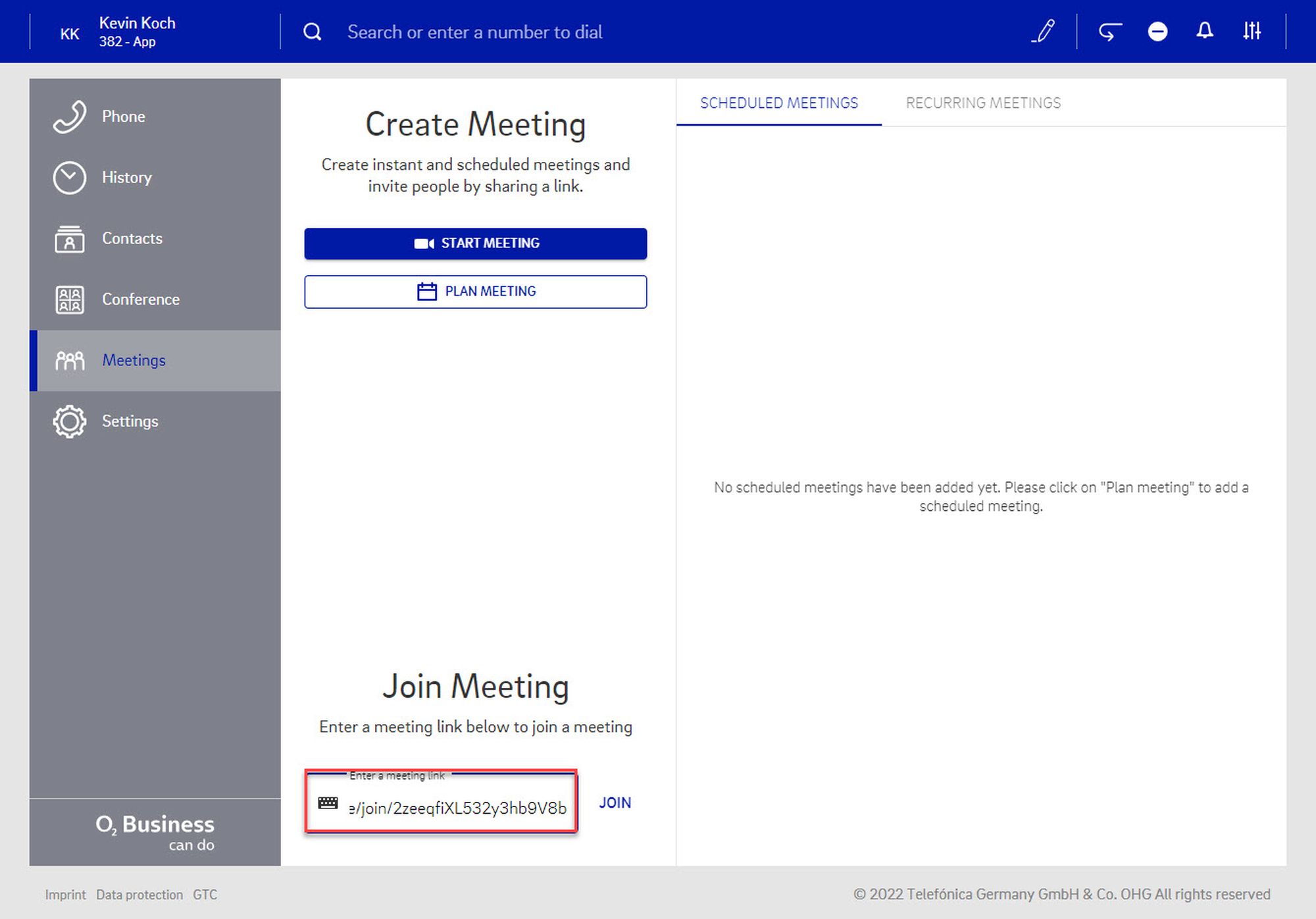Select Scheduled Meetings tab
Screen dimensions: 1316x919
coord(778,103)
